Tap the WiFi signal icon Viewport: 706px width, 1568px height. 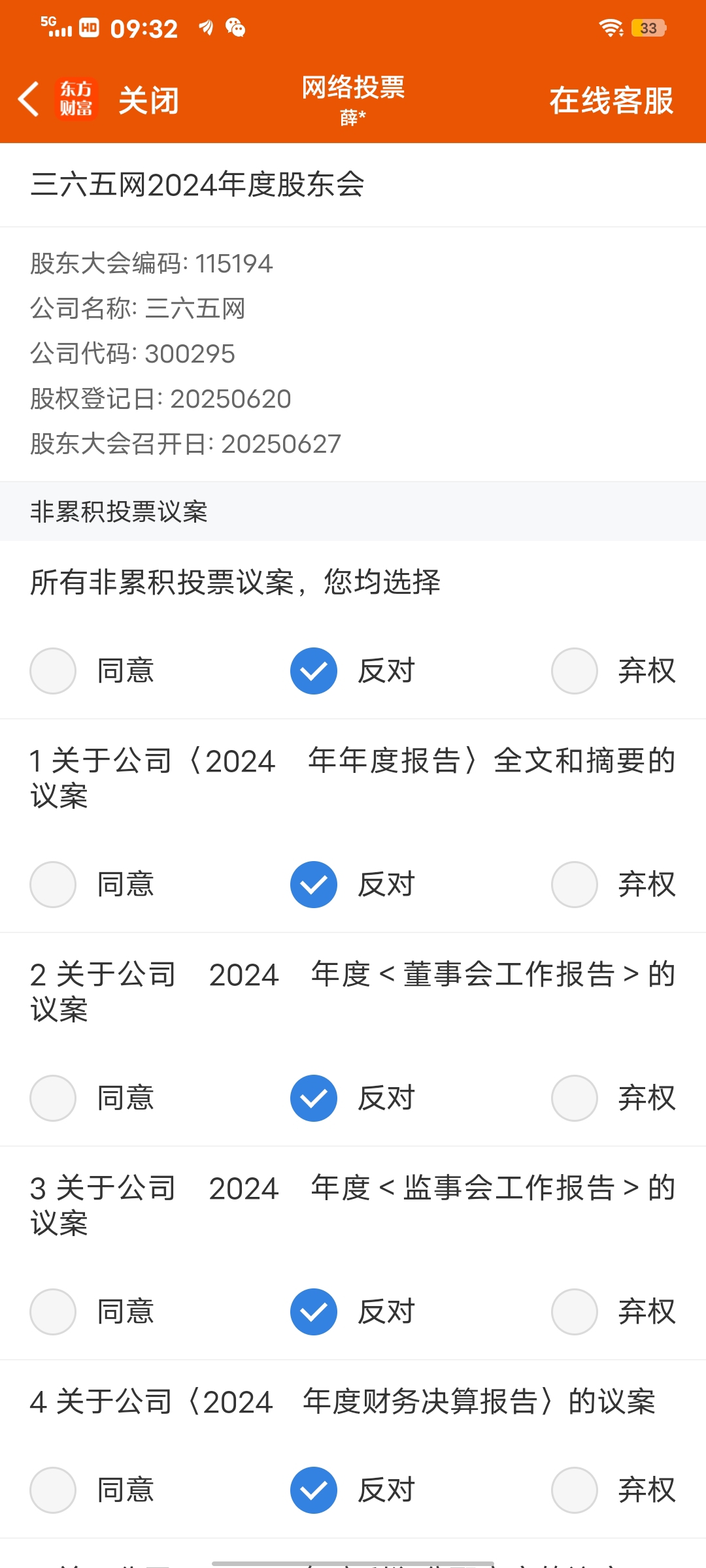[611, 27]
